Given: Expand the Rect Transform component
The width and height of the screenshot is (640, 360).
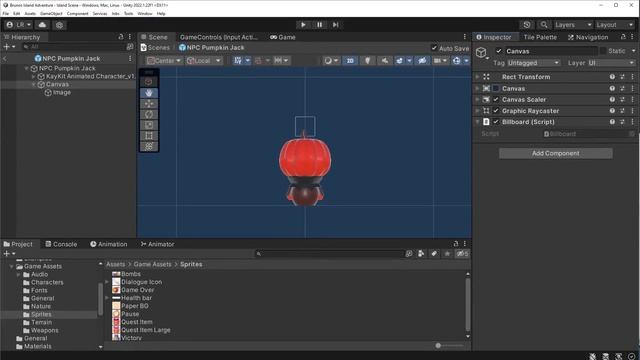Looking at the screenshot, I should [x=477, y=77].
